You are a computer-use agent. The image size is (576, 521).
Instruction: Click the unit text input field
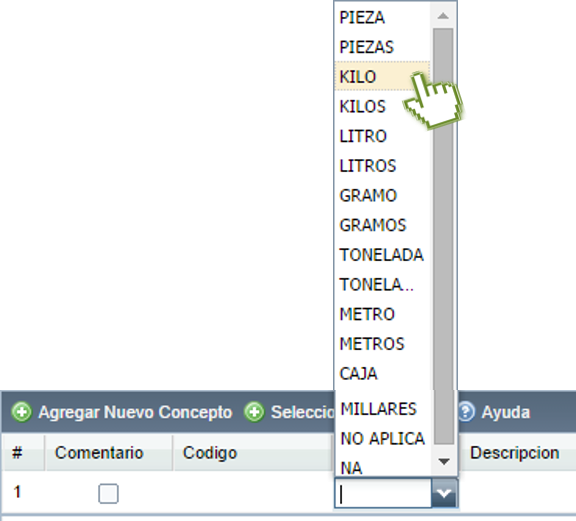(383, 493)
